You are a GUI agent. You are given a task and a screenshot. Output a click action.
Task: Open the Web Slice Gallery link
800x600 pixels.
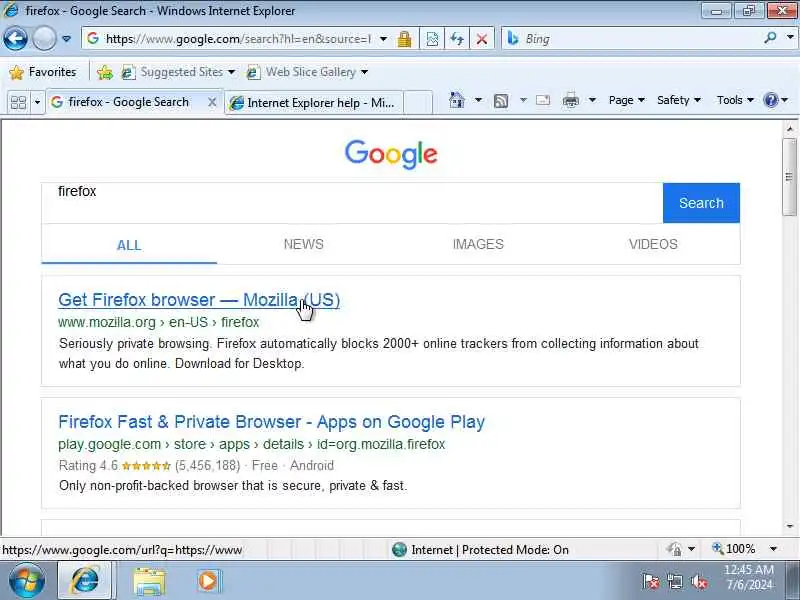coord(306,72)
